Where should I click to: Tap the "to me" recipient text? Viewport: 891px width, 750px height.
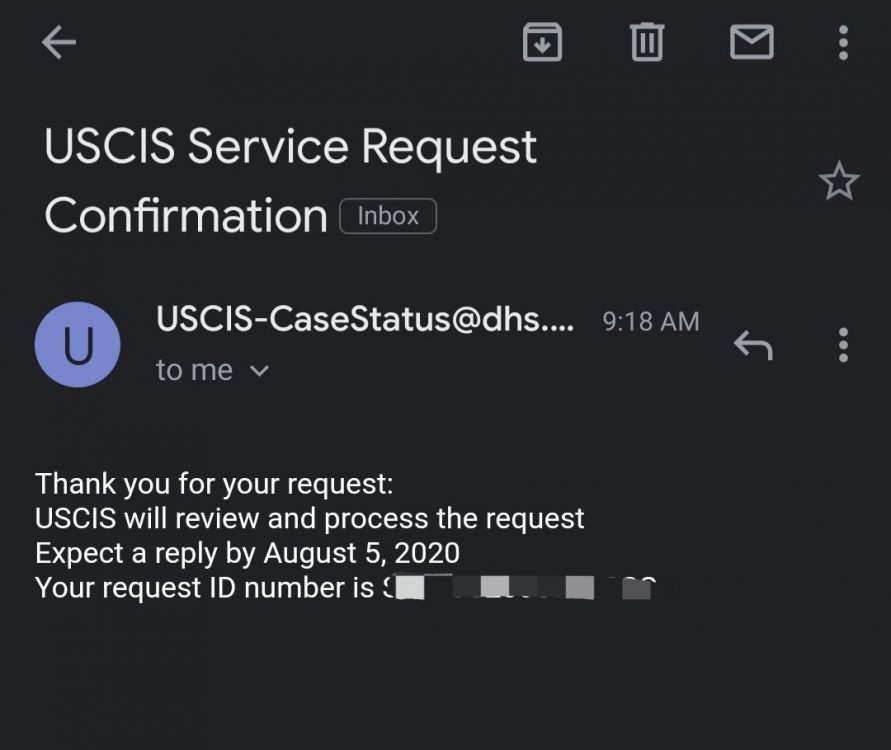point(194,370)
